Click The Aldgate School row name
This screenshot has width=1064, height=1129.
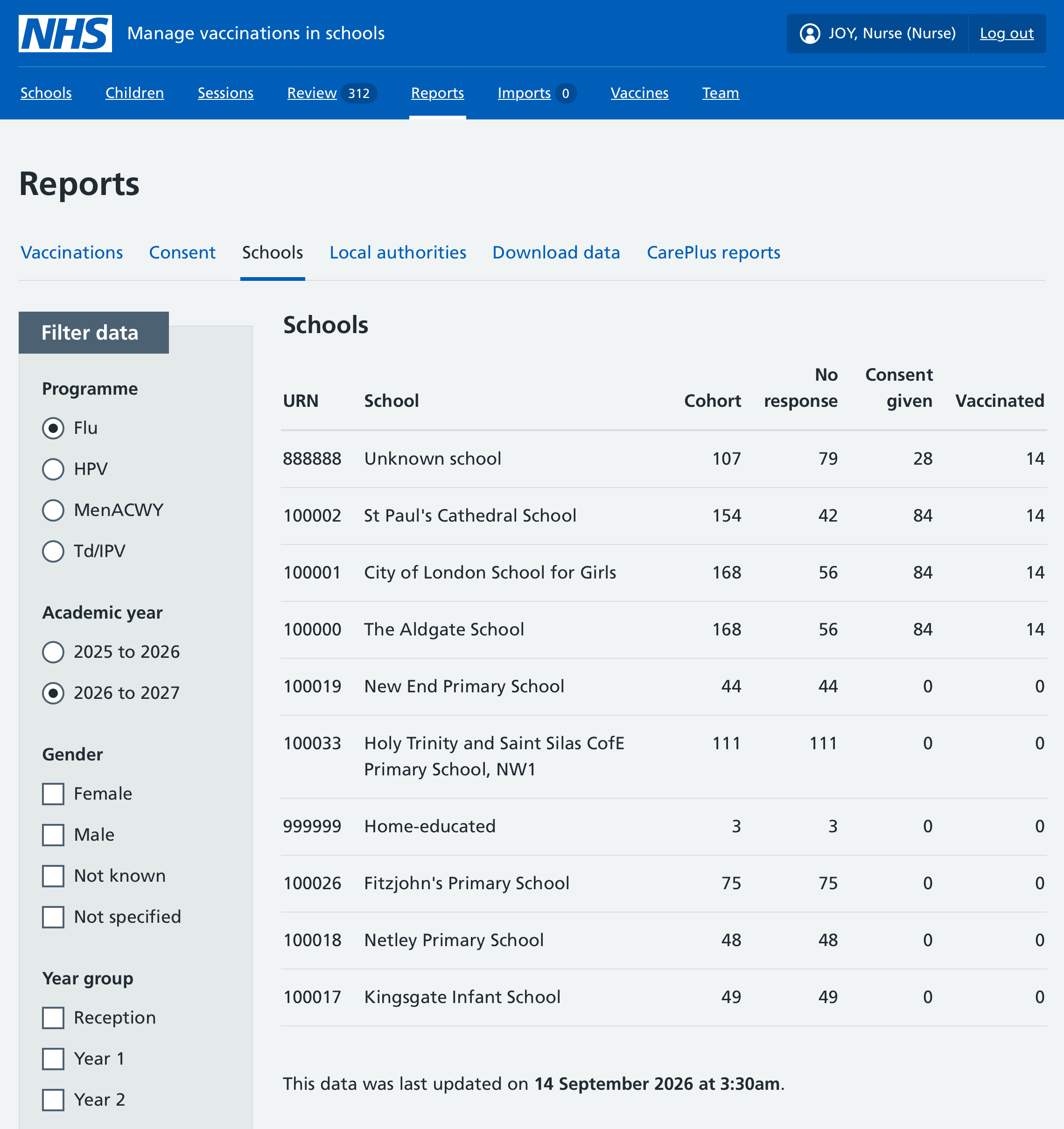(444, 629)
